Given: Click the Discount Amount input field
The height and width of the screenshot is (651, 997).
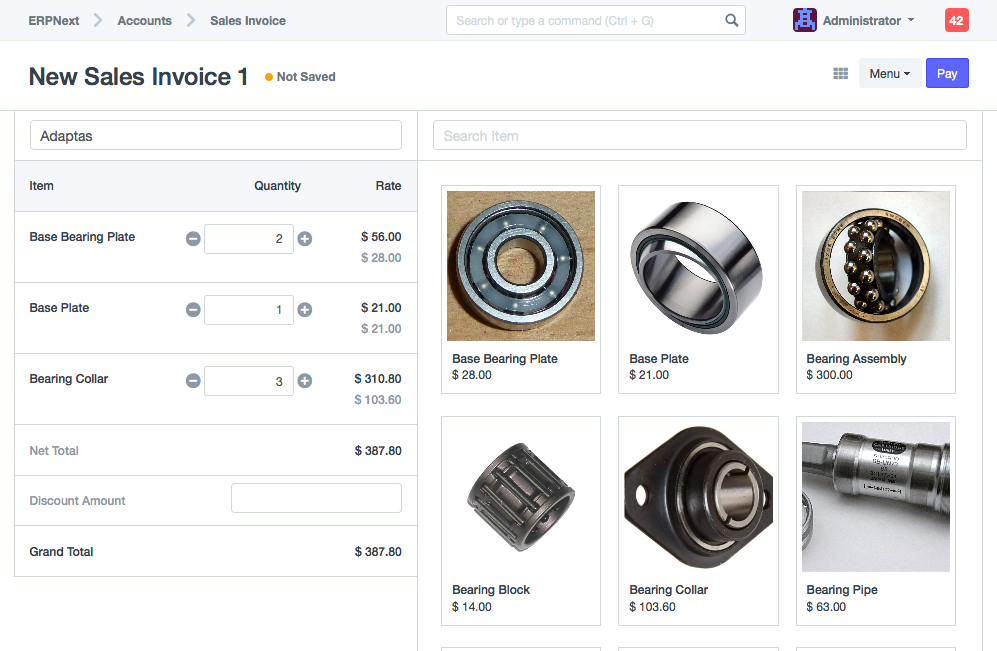Looking at the screenshot, I should click(316, 498).
